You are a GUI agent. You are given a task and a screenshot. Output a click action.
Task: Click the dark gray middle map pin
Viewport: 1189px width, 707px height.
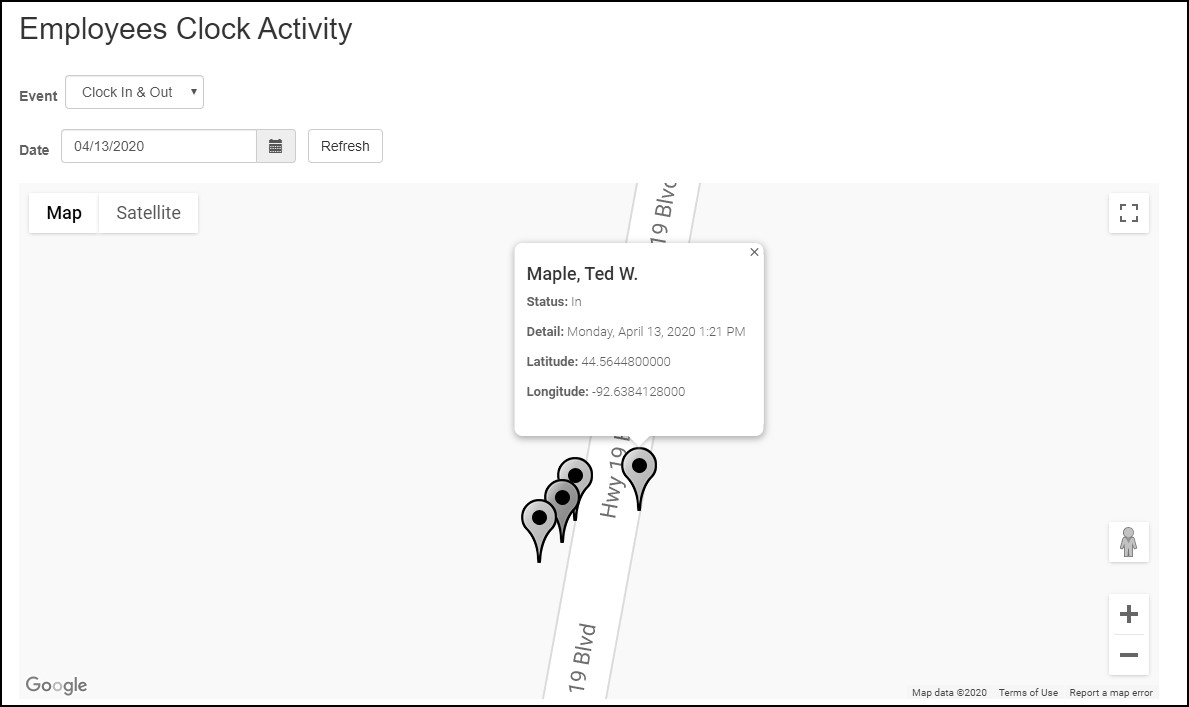click(562, 499)
